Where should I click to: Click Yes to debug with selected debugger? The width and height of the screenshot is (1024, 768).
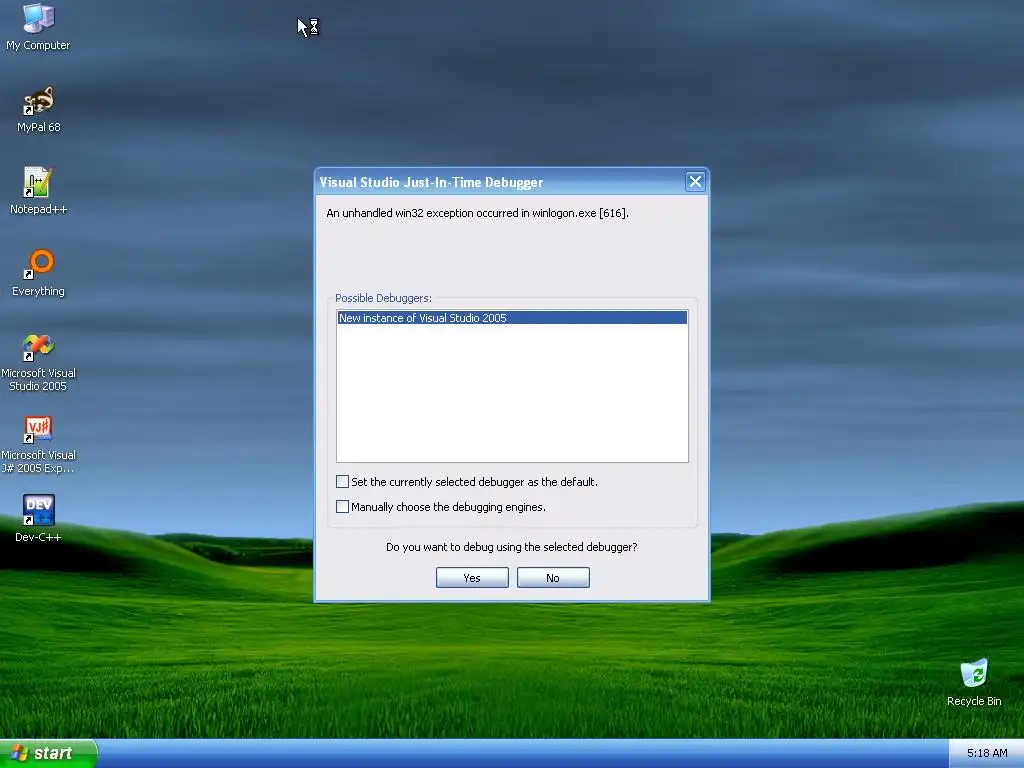click(x=472, y=578)
